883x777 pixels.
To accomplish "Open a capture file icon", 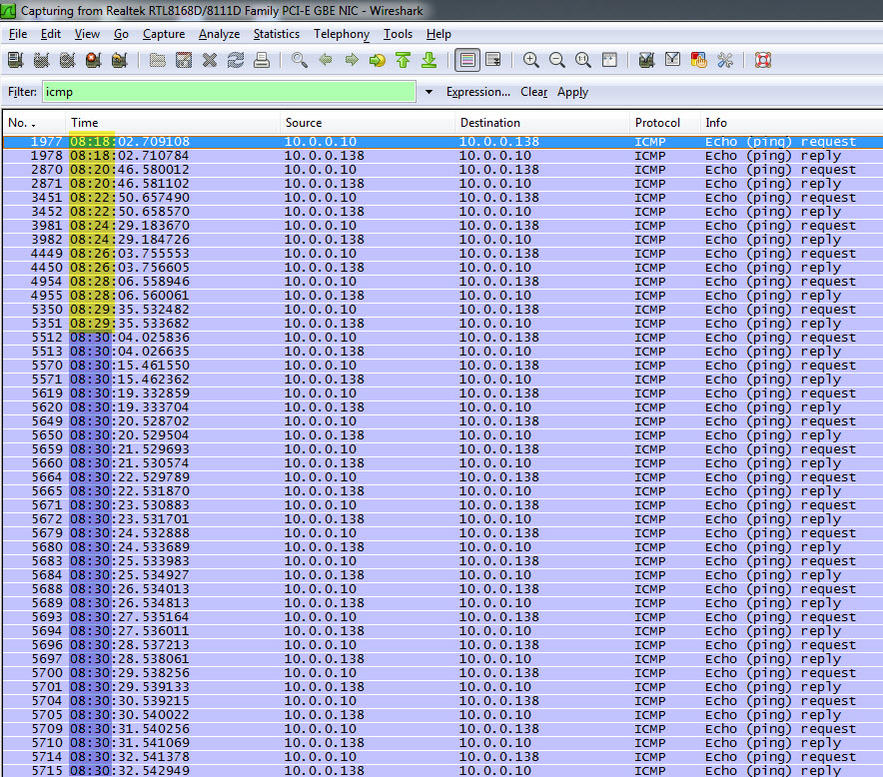I will [x=157, y=60].
